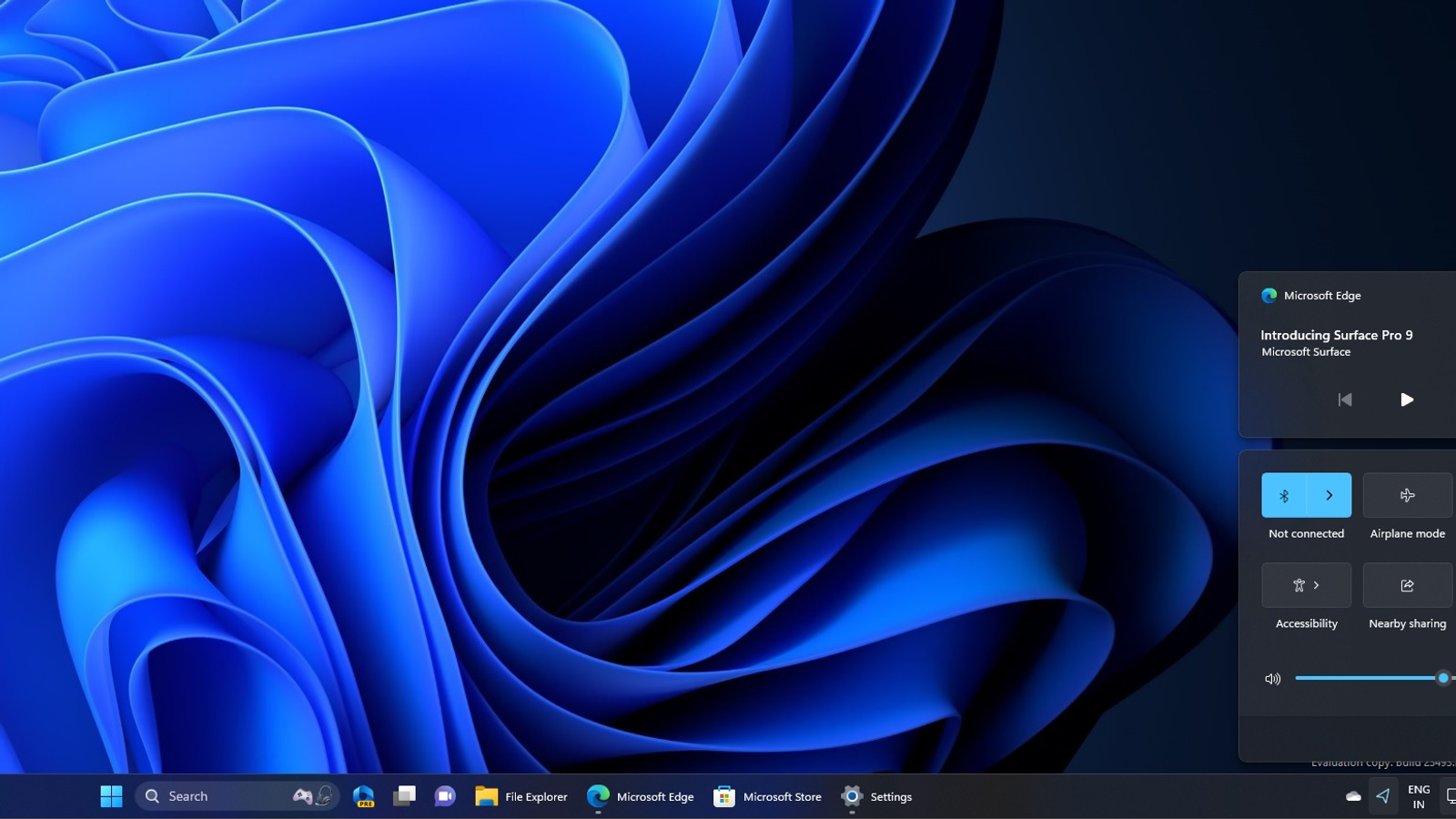
Task: Enable Airplane mode
Action: tap(1407, 495)
